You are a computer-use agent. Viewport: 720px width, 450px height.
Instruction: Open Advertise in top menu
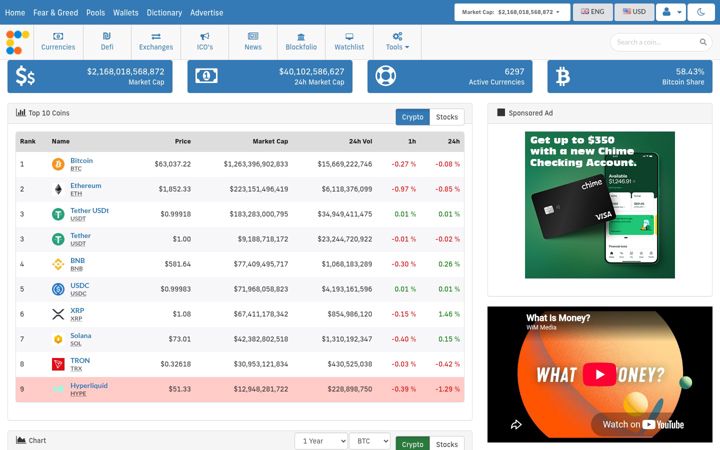tap(207, 13)
